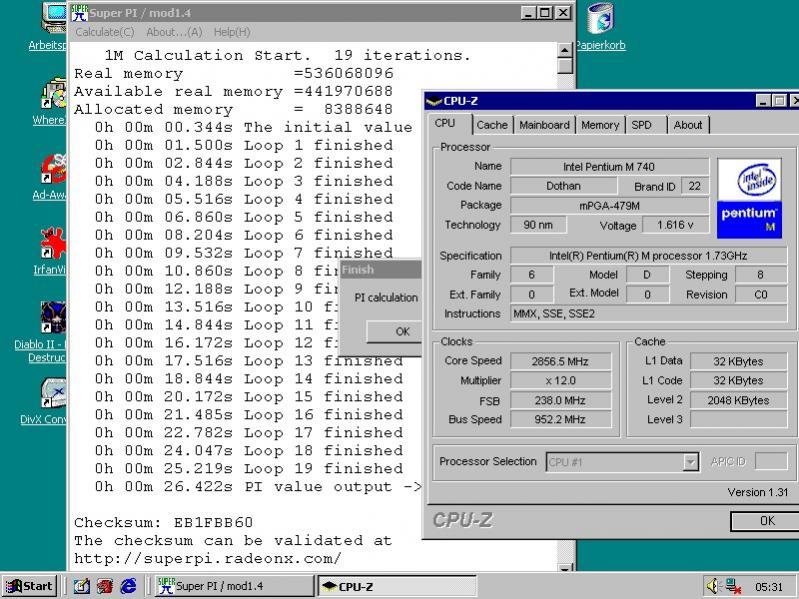Switch to Super PI taskbar button
The height and width of the screenshot is (599, 799).
233,586
